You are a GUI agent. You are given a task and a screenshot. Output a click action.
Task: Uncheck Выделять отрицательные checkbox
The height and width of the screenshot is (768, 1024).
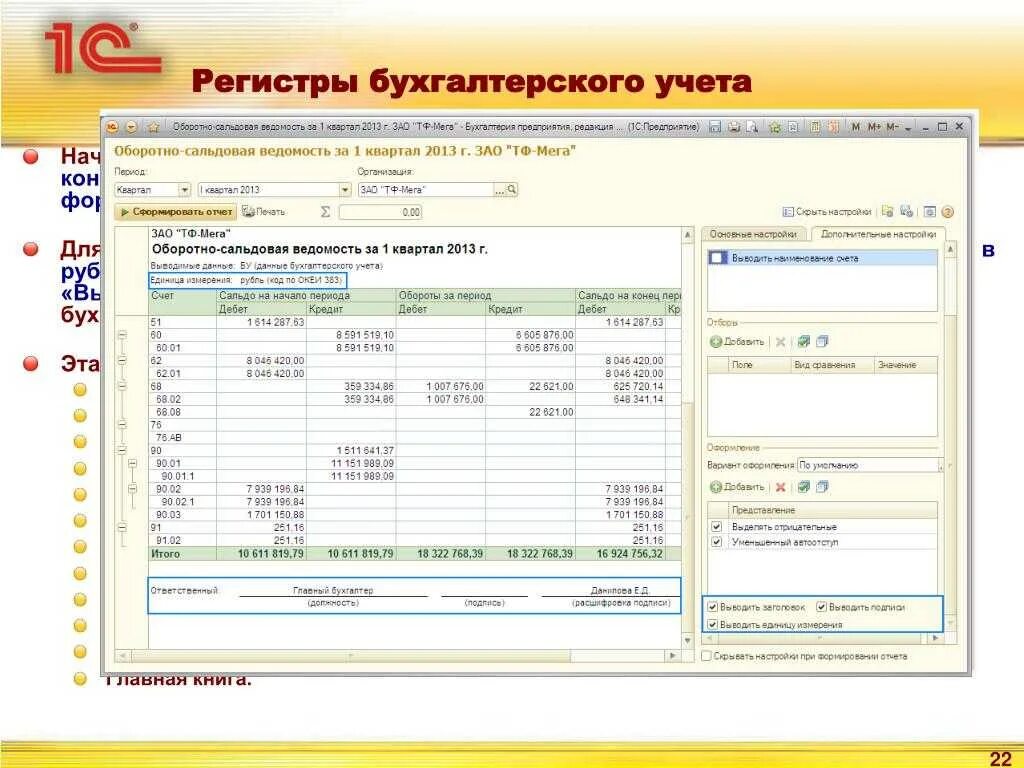(716, 526)
